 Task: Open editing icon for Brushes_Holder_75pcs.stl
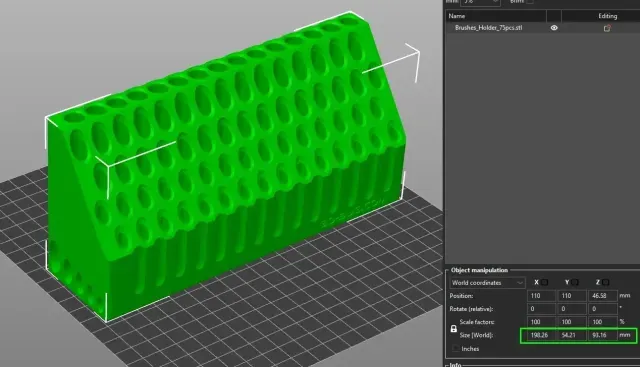click(x=607, y=28)
